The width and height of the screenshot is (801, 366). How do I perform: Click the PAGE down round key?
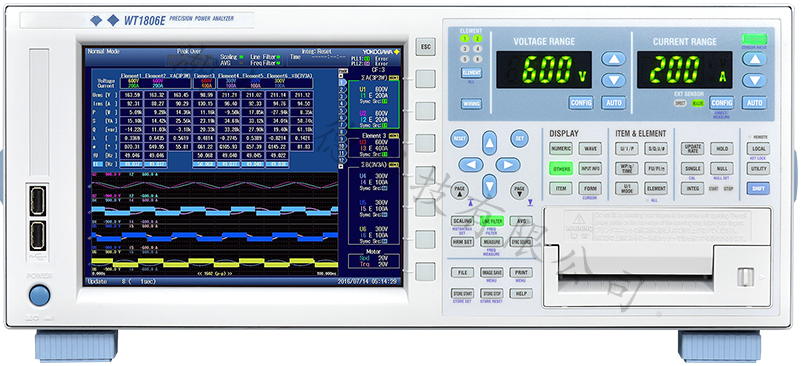pyautogui.click(x=520, y=191)
